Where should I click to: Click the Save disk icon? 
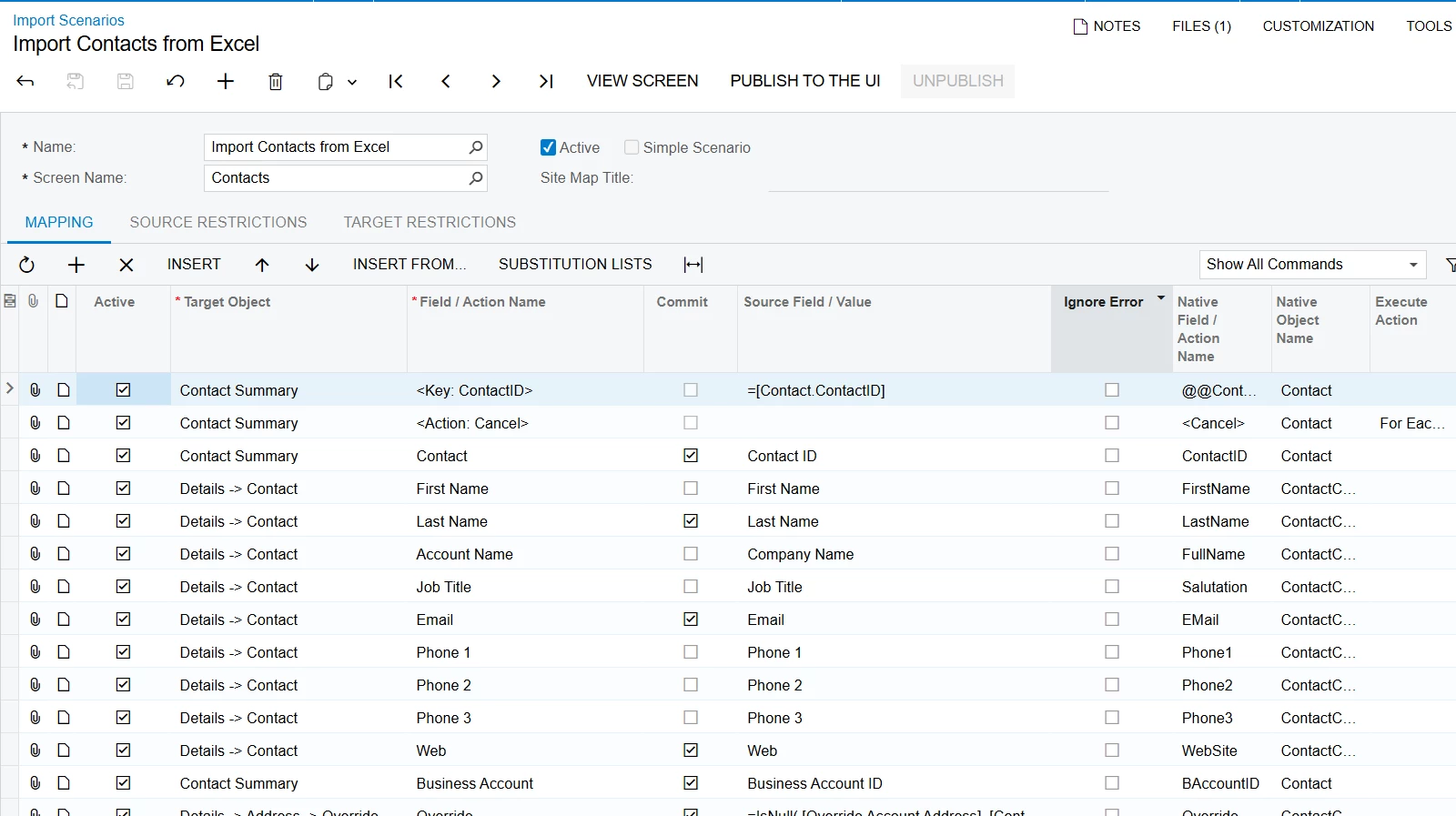coord(126,81)
